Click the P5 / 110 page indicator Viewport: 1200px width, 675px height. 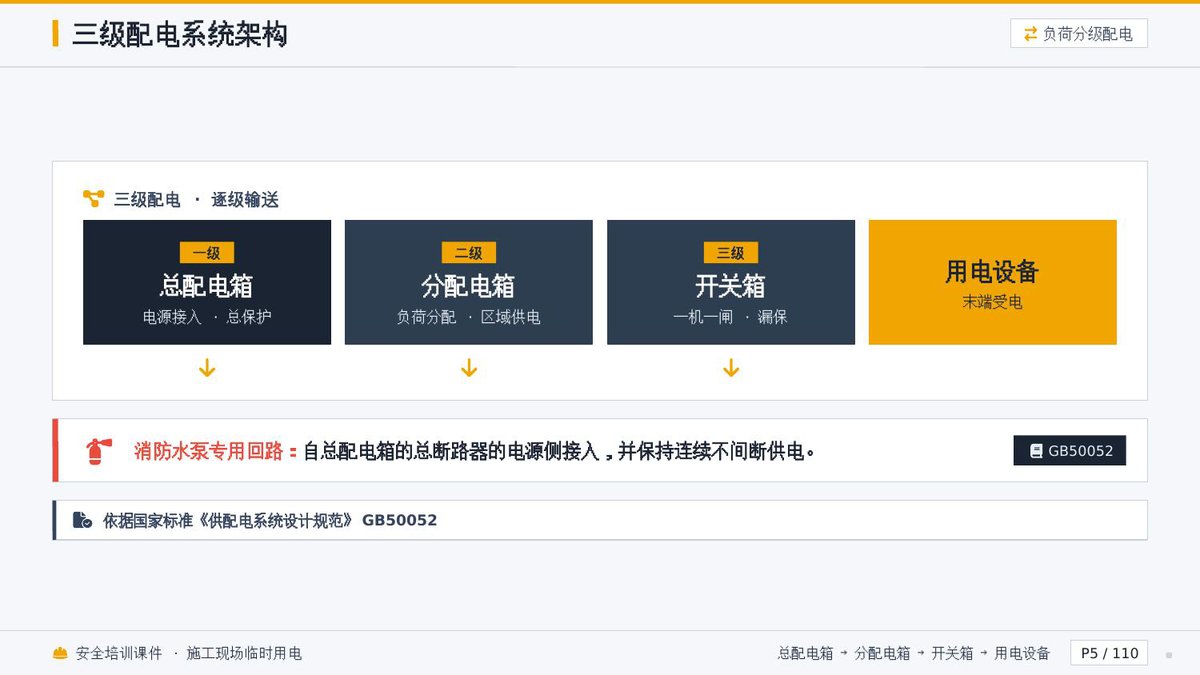(x=1109, y=653)
